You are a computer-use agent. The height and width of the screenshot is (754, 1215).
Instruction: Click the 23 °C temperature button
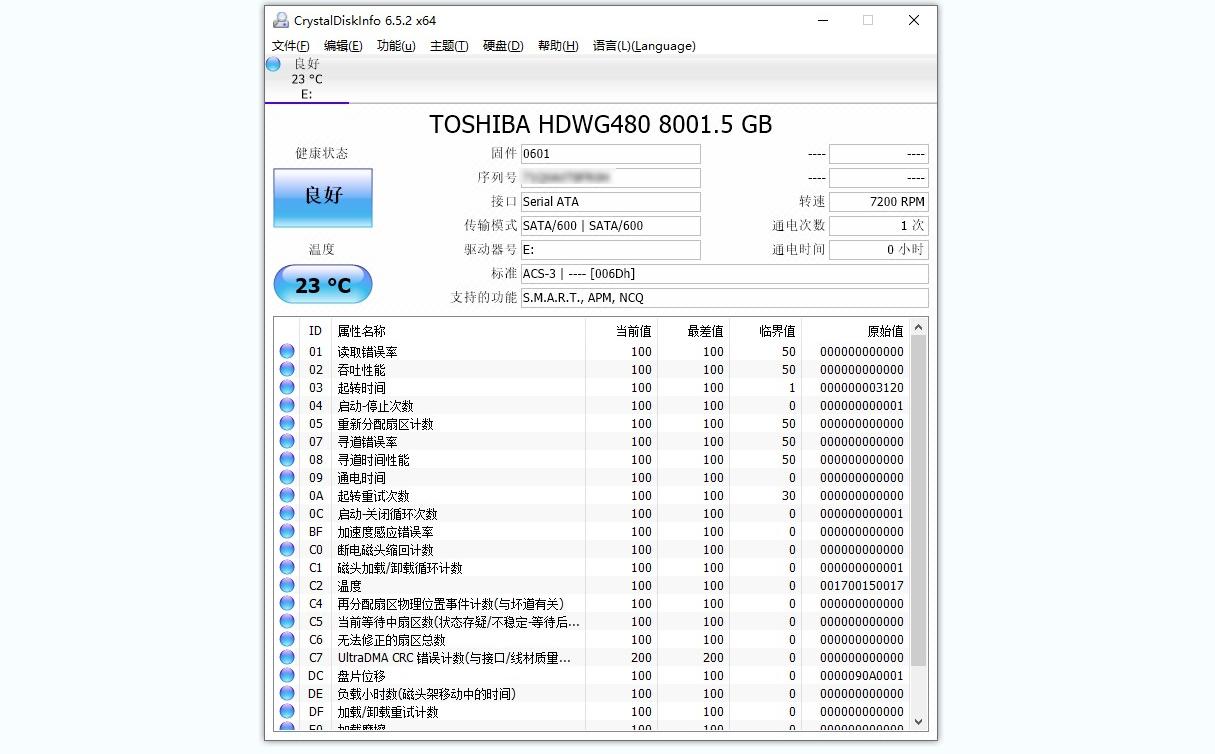click(322, 284)
